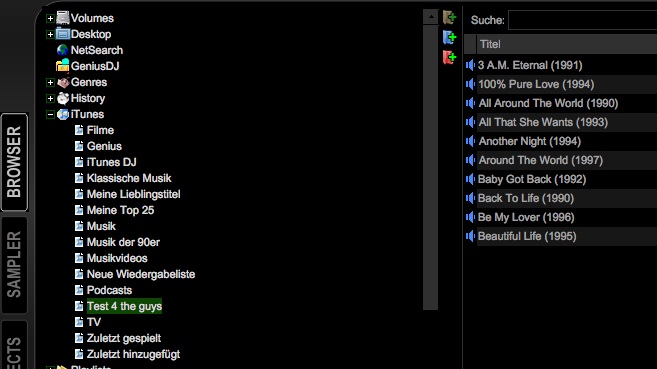
Task: Open the Klassische Musik playlist
Action: [129, 178]
